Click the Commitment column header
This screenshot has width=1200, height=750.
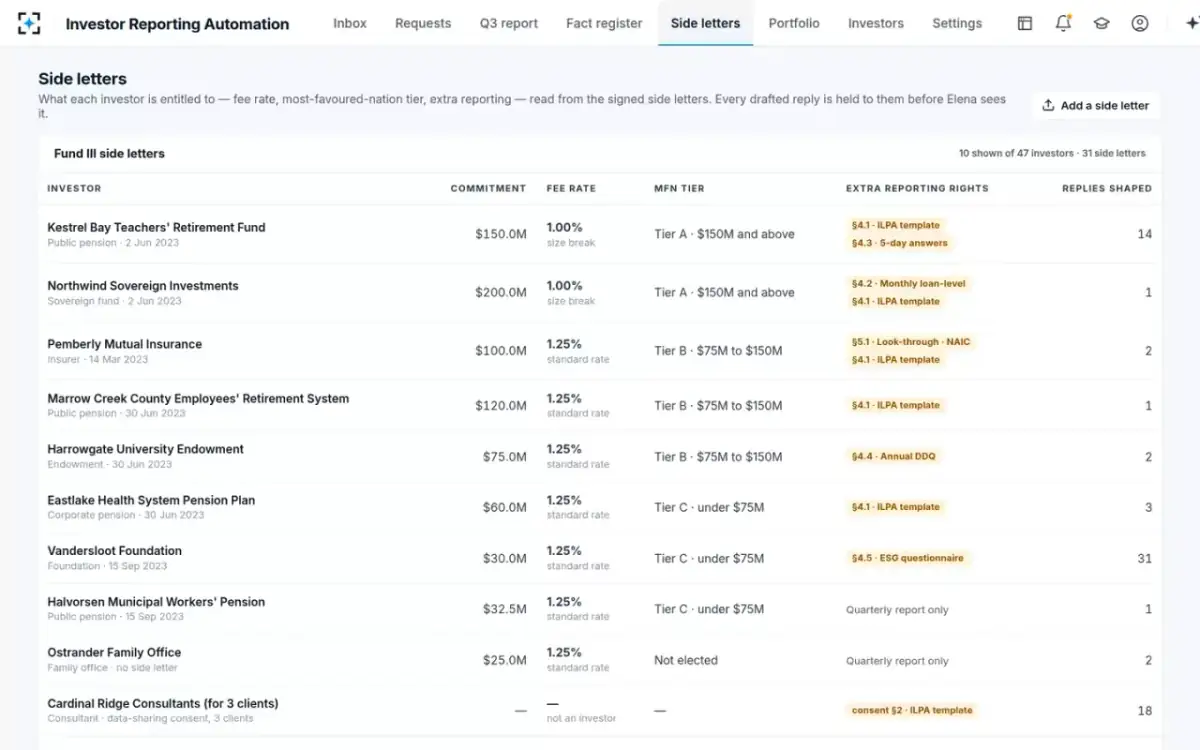(488, 188)
